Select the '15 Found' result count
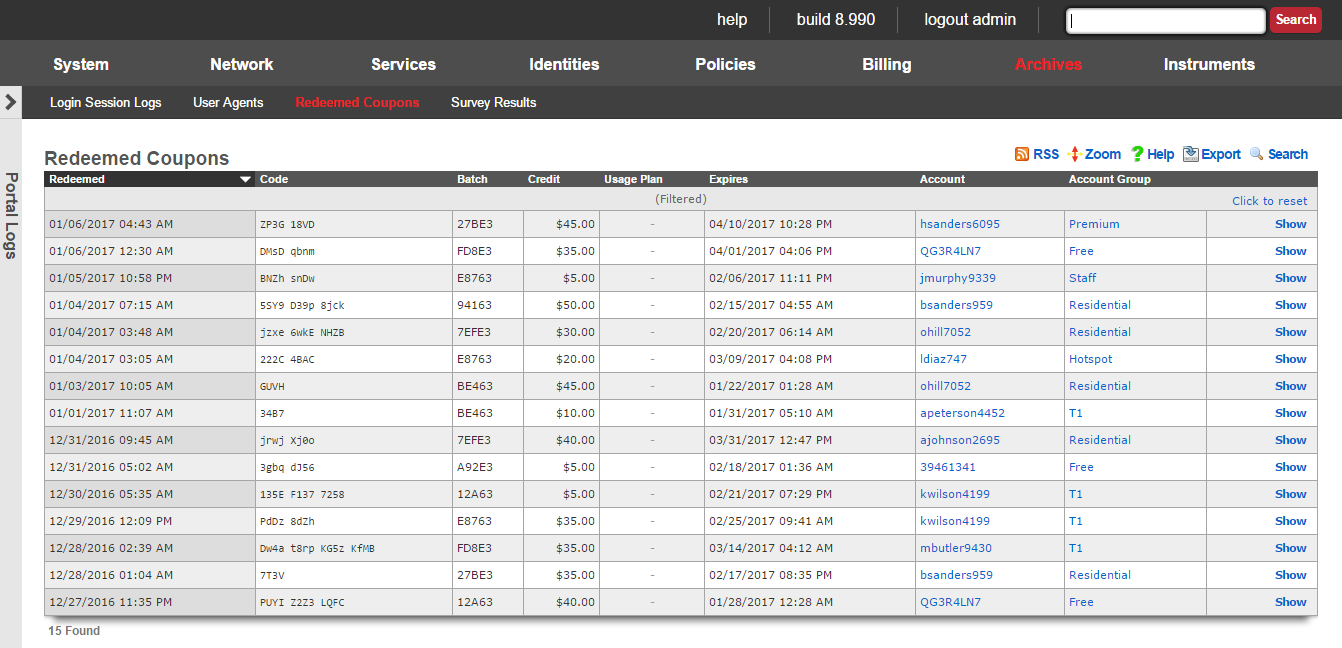The image size is (1342, 648). tap(74, 631)
